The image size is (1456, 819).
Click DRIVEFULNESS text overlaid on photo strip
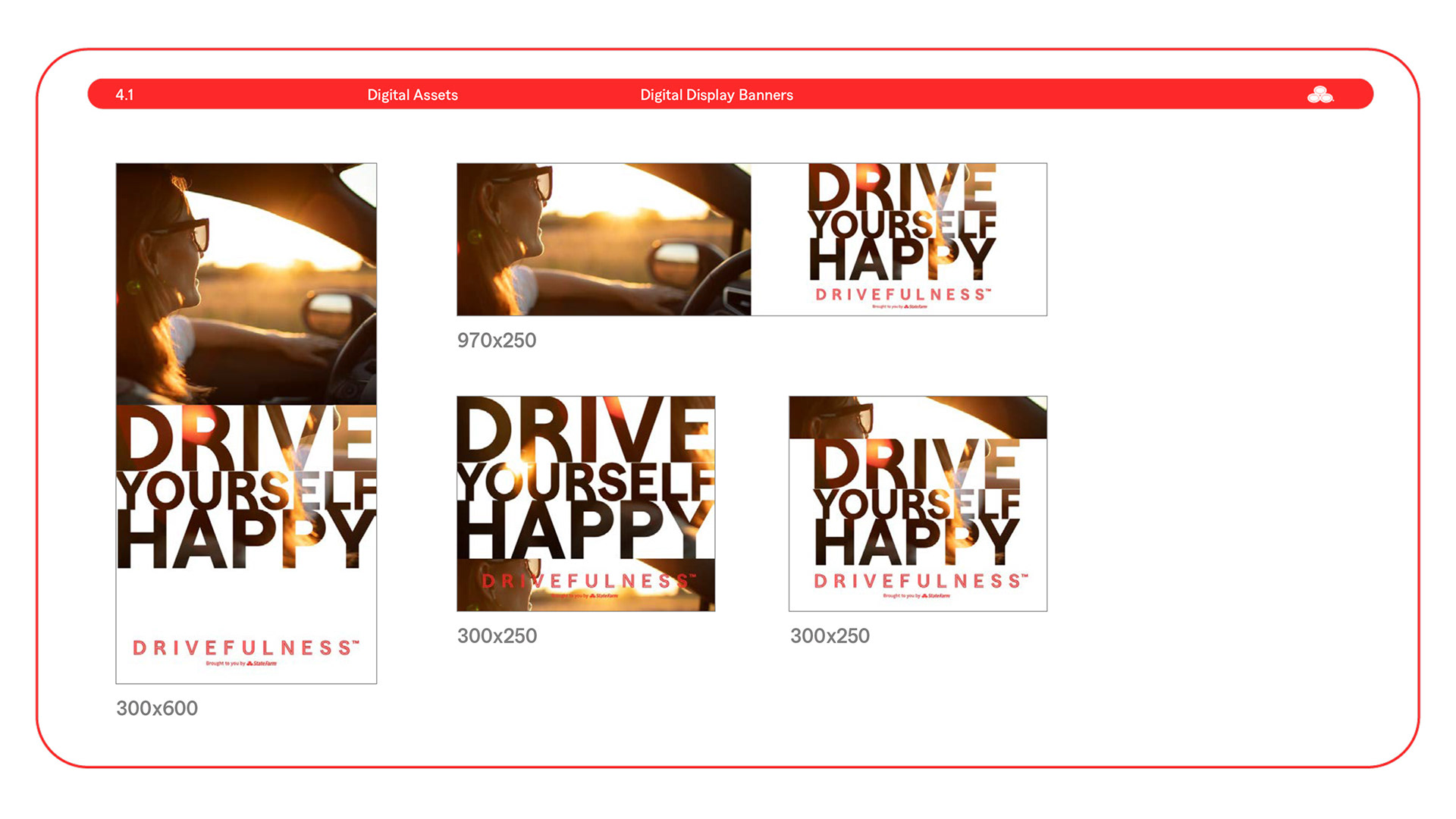(x=588, y=581)
